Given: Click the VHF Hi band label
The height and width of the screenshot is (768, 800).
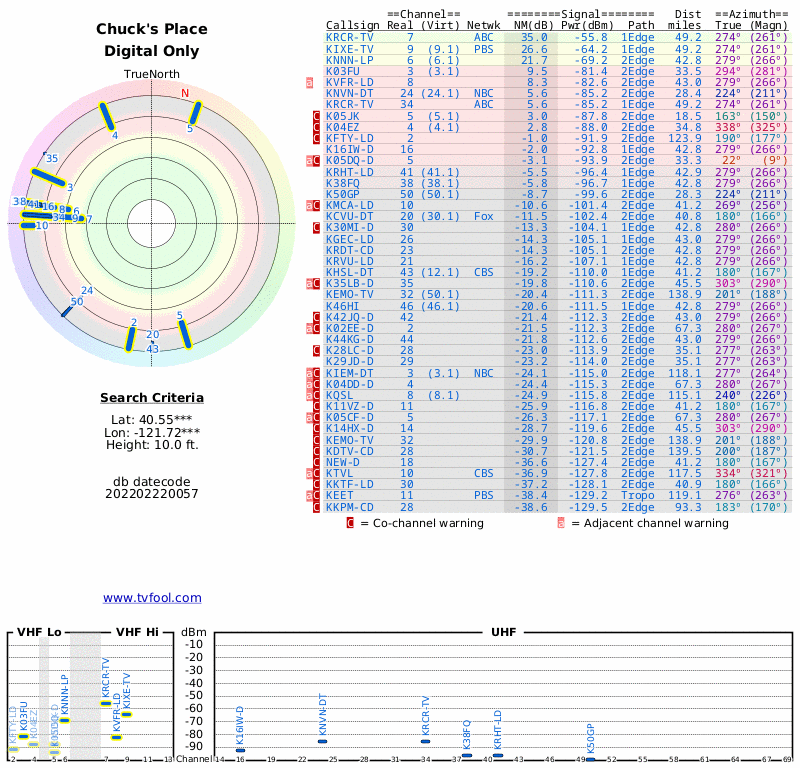Looking at the screenshot, I should pos(137,632).
